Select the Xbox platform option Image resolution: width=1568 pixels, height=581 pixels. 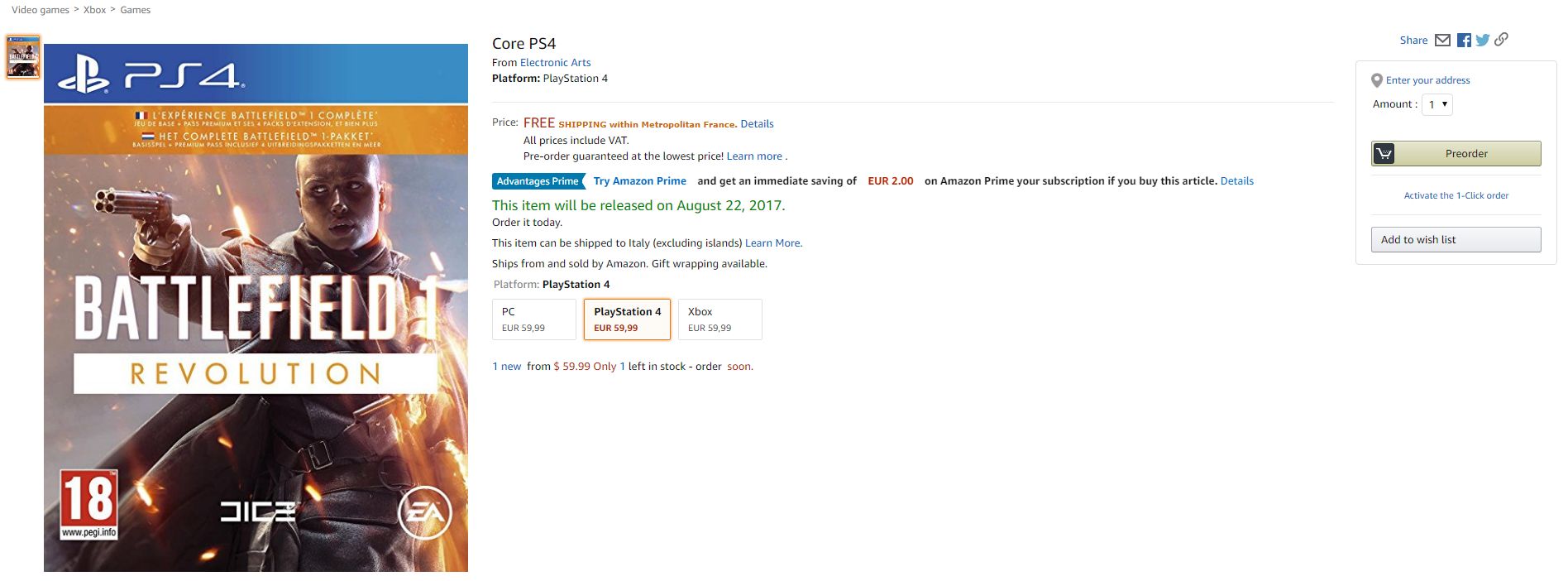[x=719, y=319]
